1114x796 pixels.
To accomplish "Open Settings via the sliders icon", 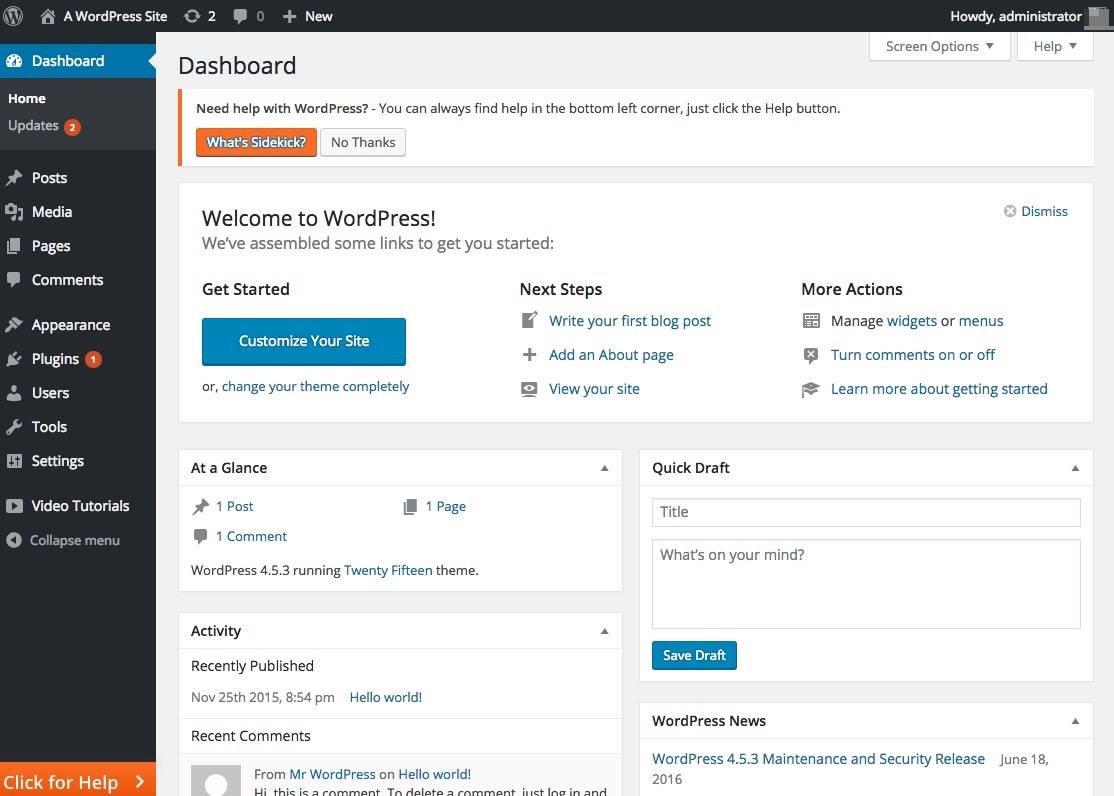I will coord(14,461).
